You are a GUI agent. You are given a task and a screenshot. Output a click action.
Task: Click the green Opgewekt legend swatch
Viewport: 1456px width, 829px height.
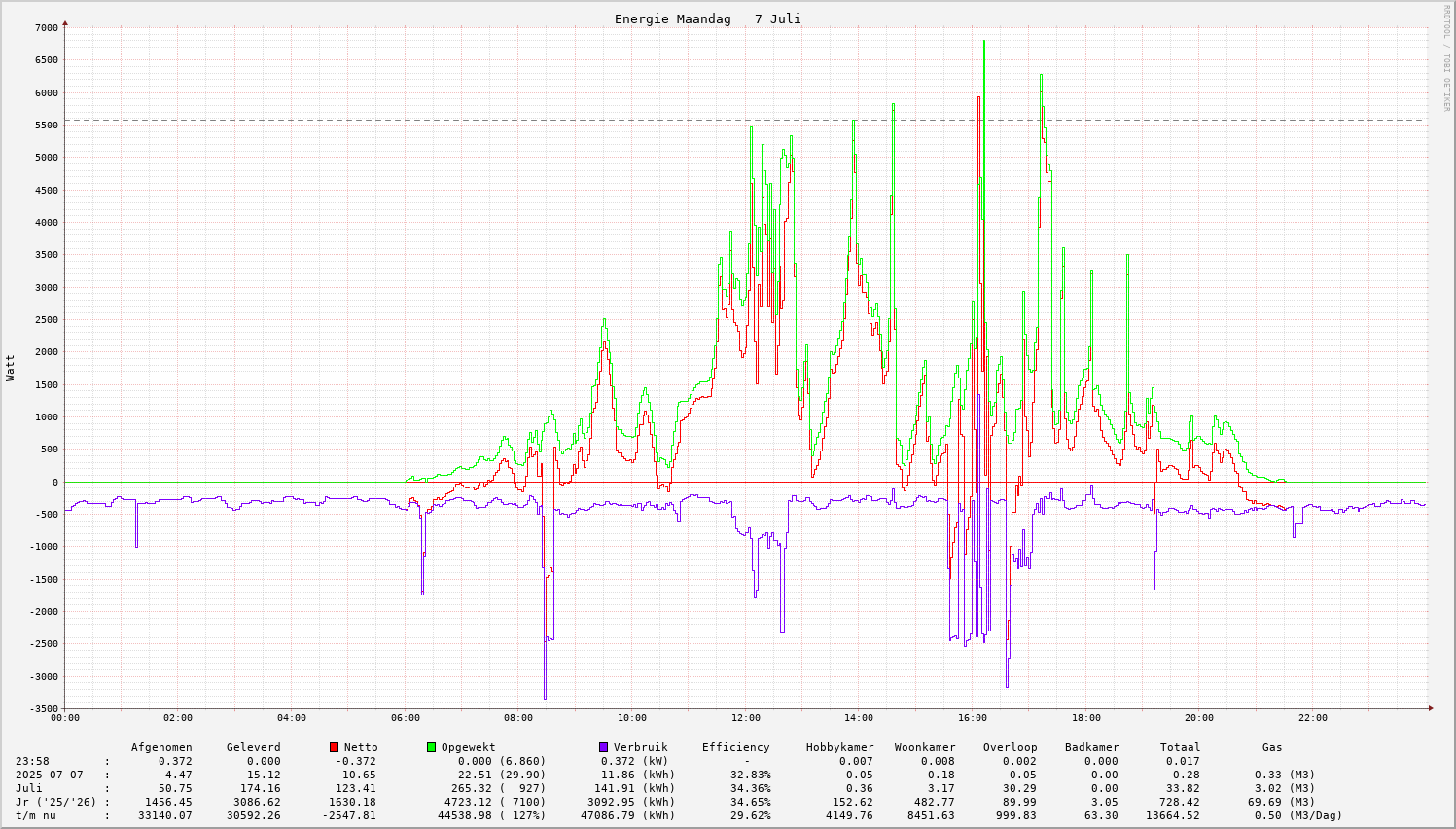431,747
